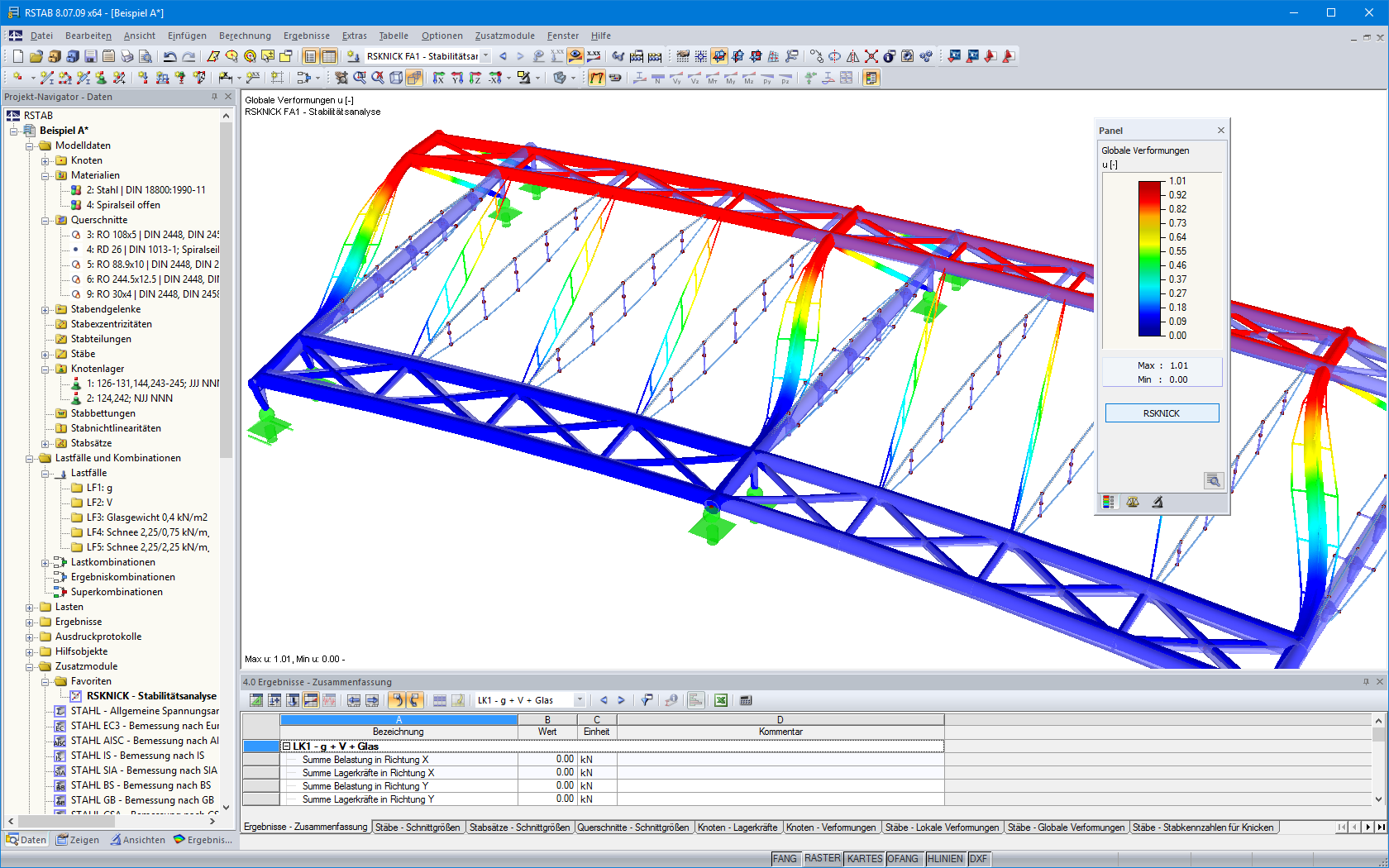The image size is (1389, 868).
Task: Redo the last undone action
Action: click(189, 56)
